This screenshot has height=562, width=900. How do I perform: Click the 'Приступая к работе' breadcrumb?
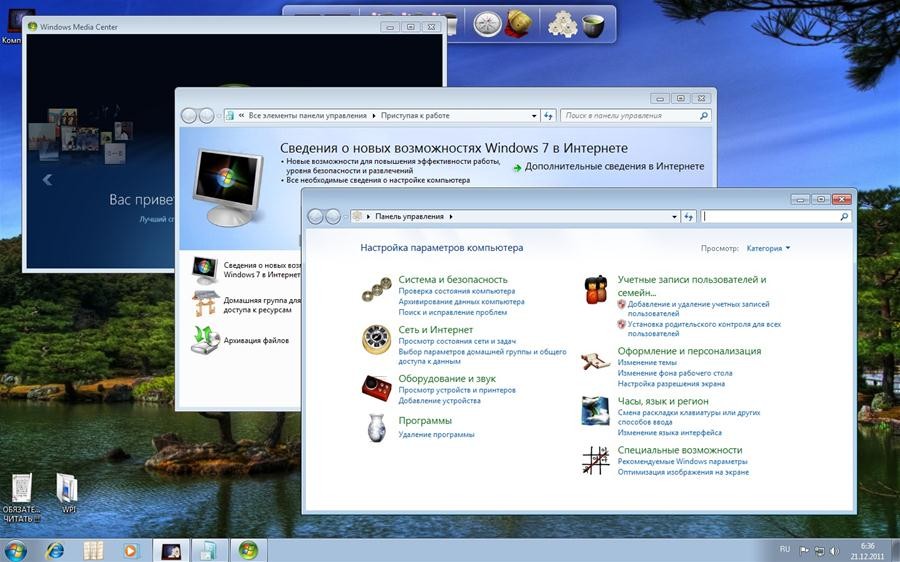coord(415,116)
